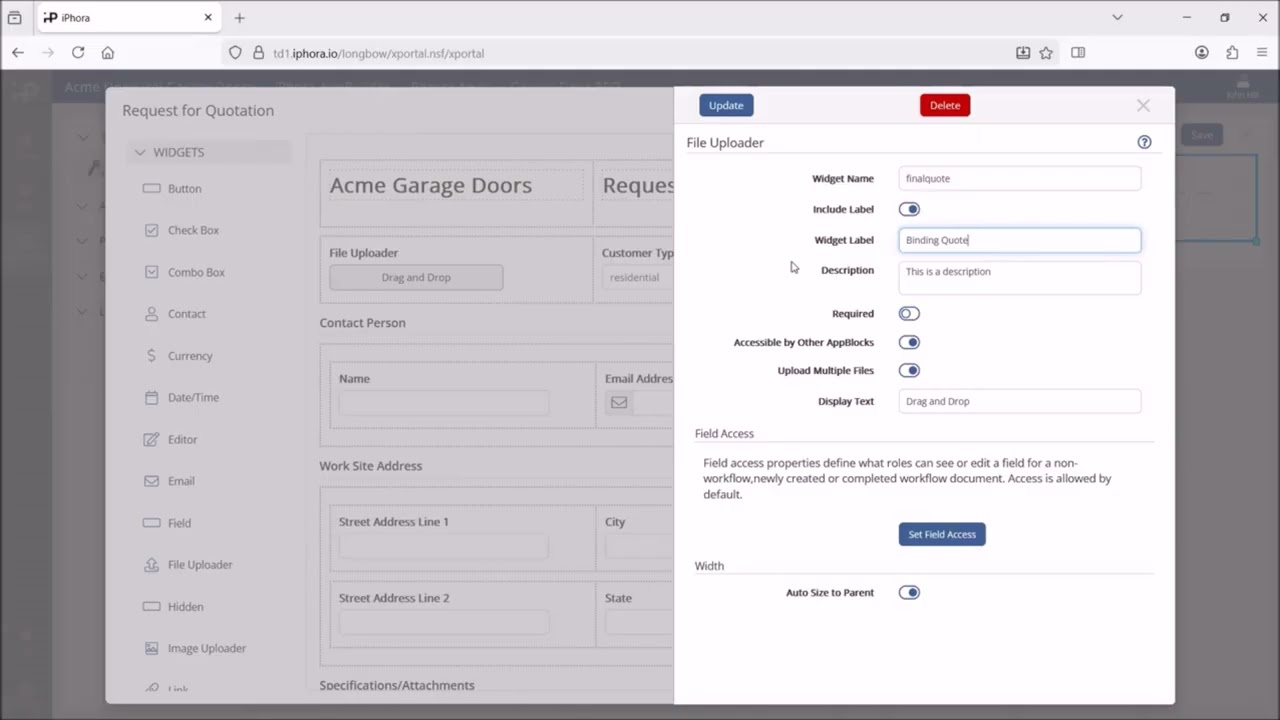Edit the Description text area
The height and width of the screenshot is (720, 1280).
(x=1019, y=278)
